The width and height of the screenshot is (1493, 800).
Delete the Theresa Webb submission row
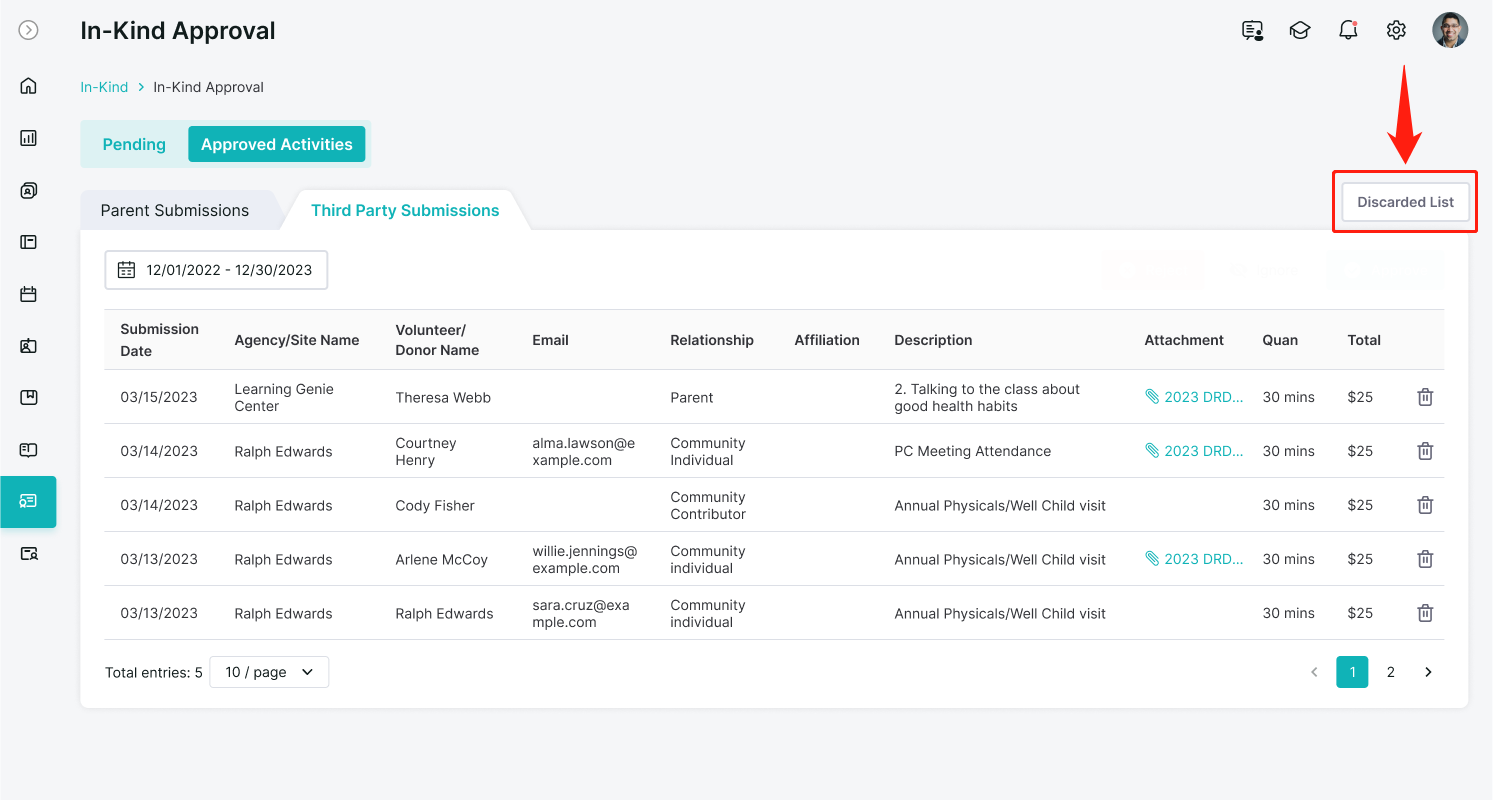(x=1425, y=397)
